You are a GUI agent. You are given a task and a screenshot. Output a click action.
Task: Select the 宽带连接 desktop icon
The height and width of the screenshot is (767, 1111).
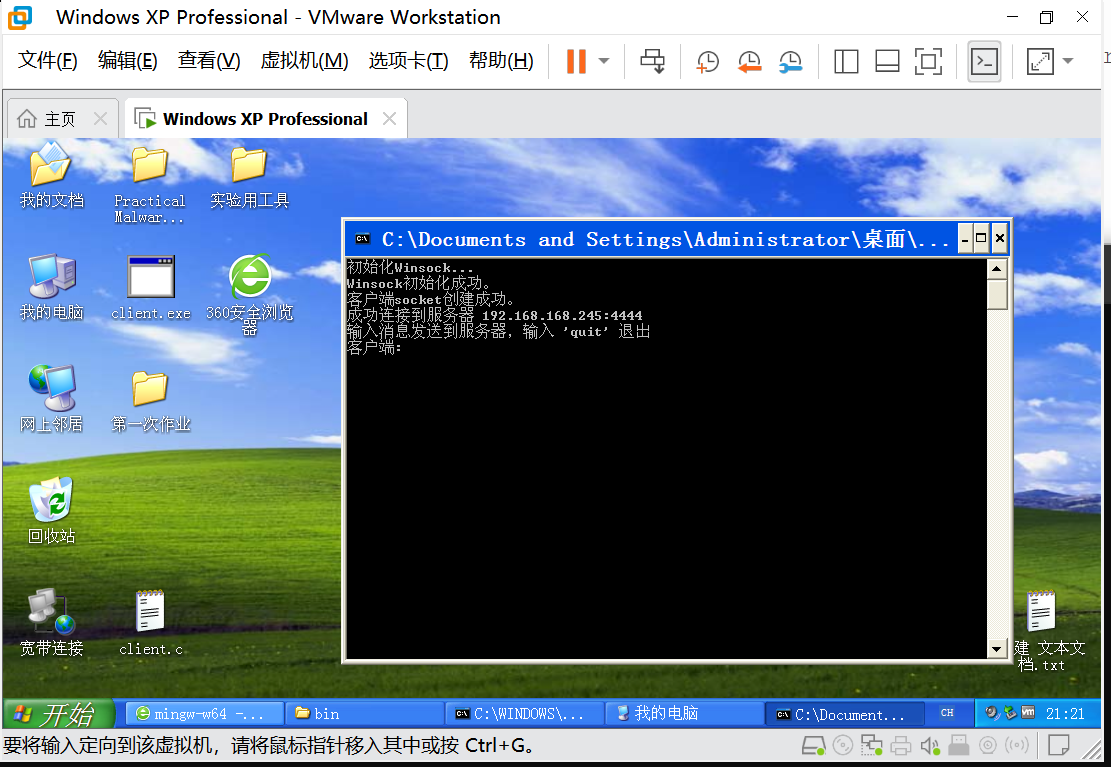tap(51, 622)
